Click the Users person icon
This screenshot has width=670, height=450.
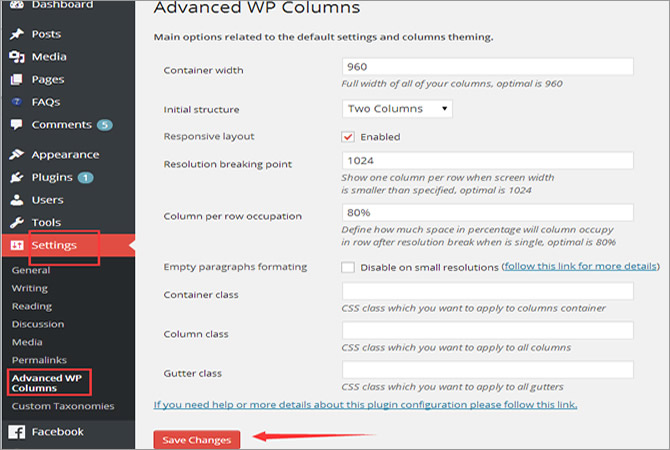[17, 200]
